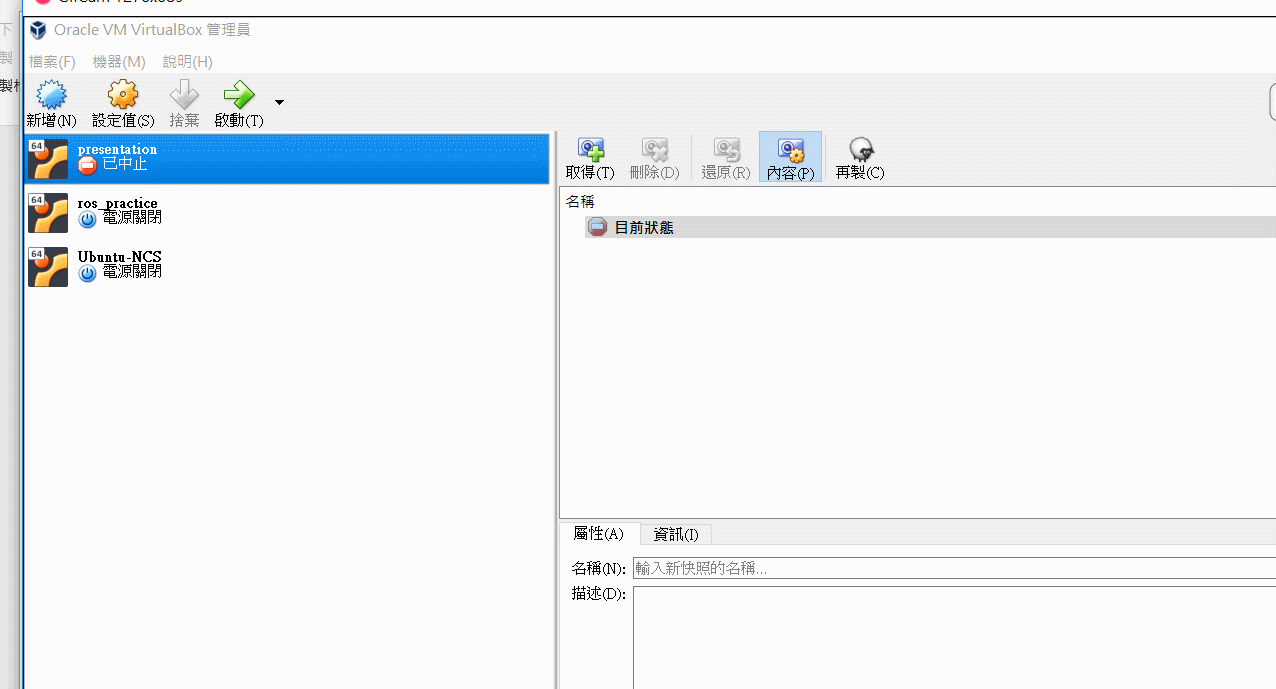Click the VirtualBox title bar cube icon
Viewport: 1276px width, 689px height.
(x=38, y=30)
